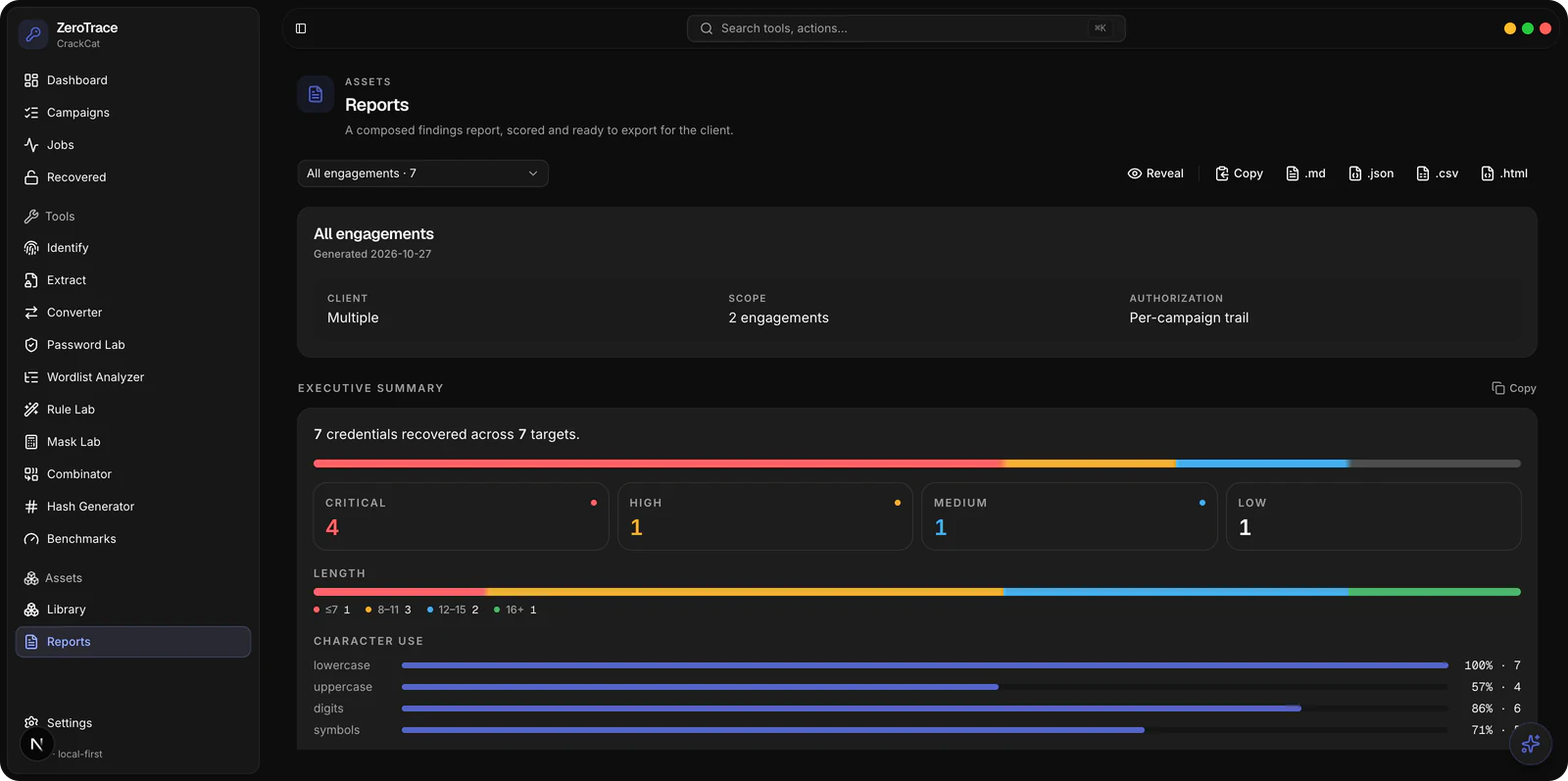Image resolution: width=1568 pixels, height=781 pixels.
Task: Open Password Lab
Action: pyautogui.click(x=133, y=345)
